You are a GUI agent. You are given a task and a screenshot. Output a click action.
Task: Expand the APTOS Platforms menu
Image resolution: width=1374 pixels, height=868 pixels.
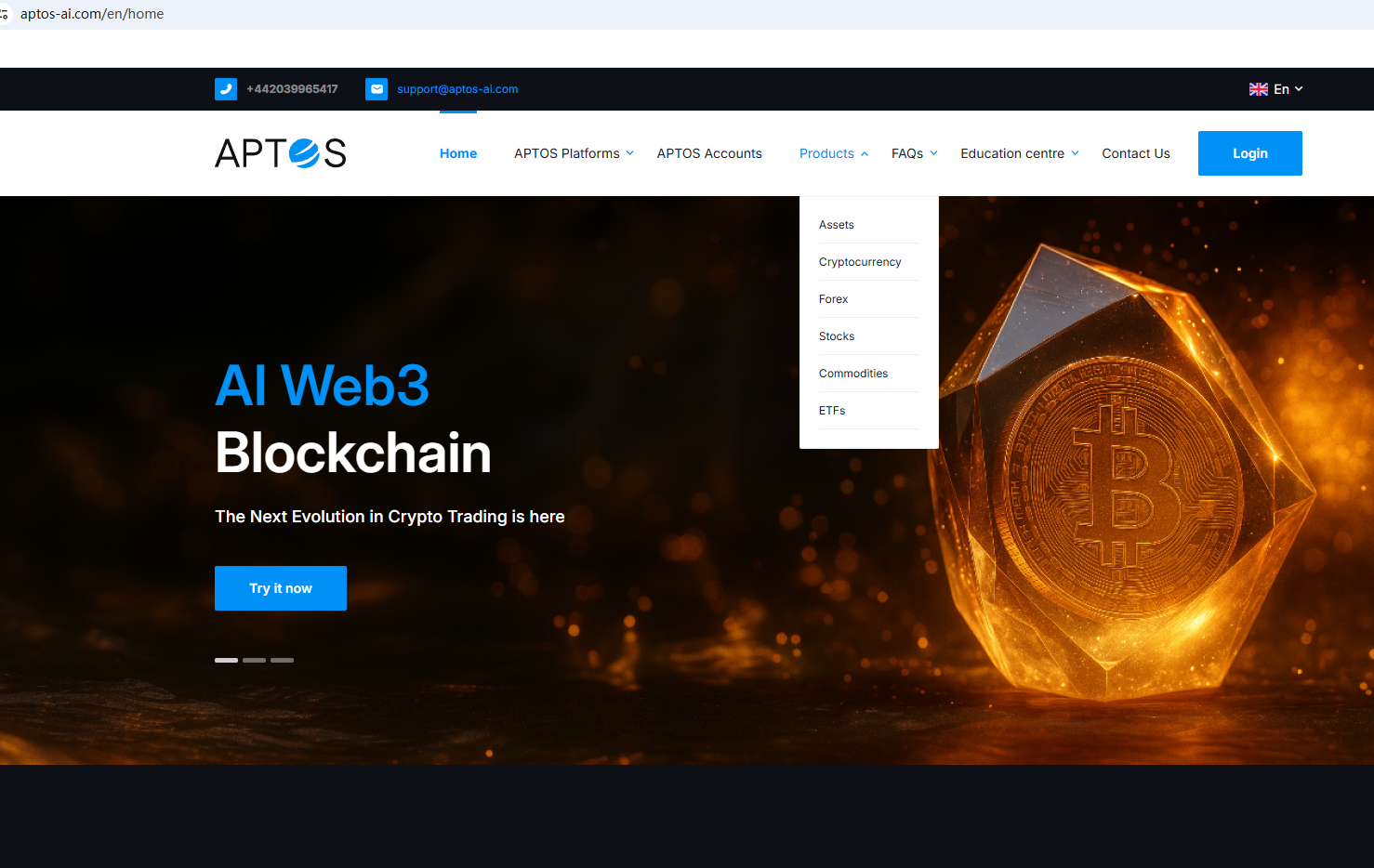point(574,153)
